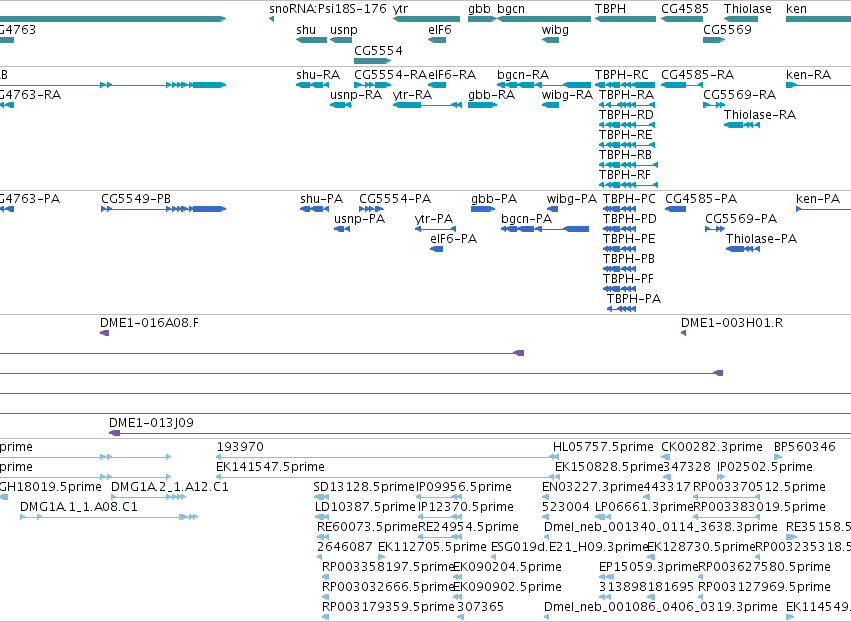Open the CK00282.3prime EST label
The height and width of the screenshot is (622, 851).
tap(712, 447)
